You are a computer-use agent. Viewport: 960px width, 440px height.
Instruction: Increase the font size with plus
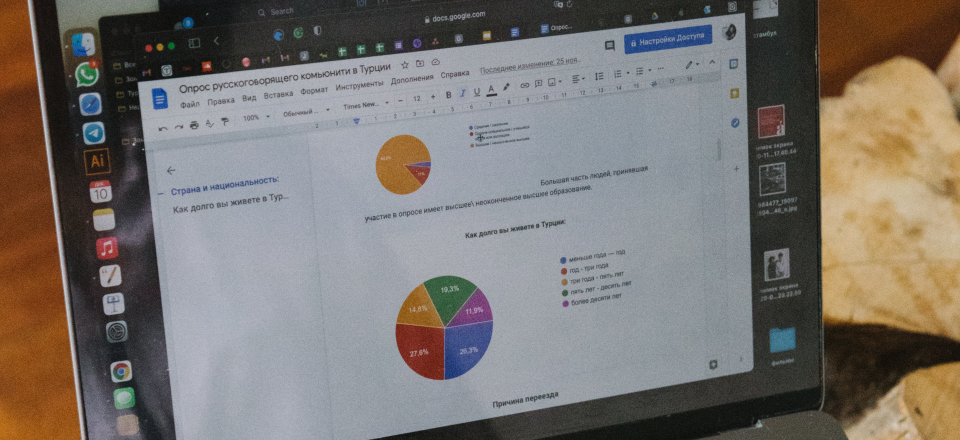(x=433, y=97)
